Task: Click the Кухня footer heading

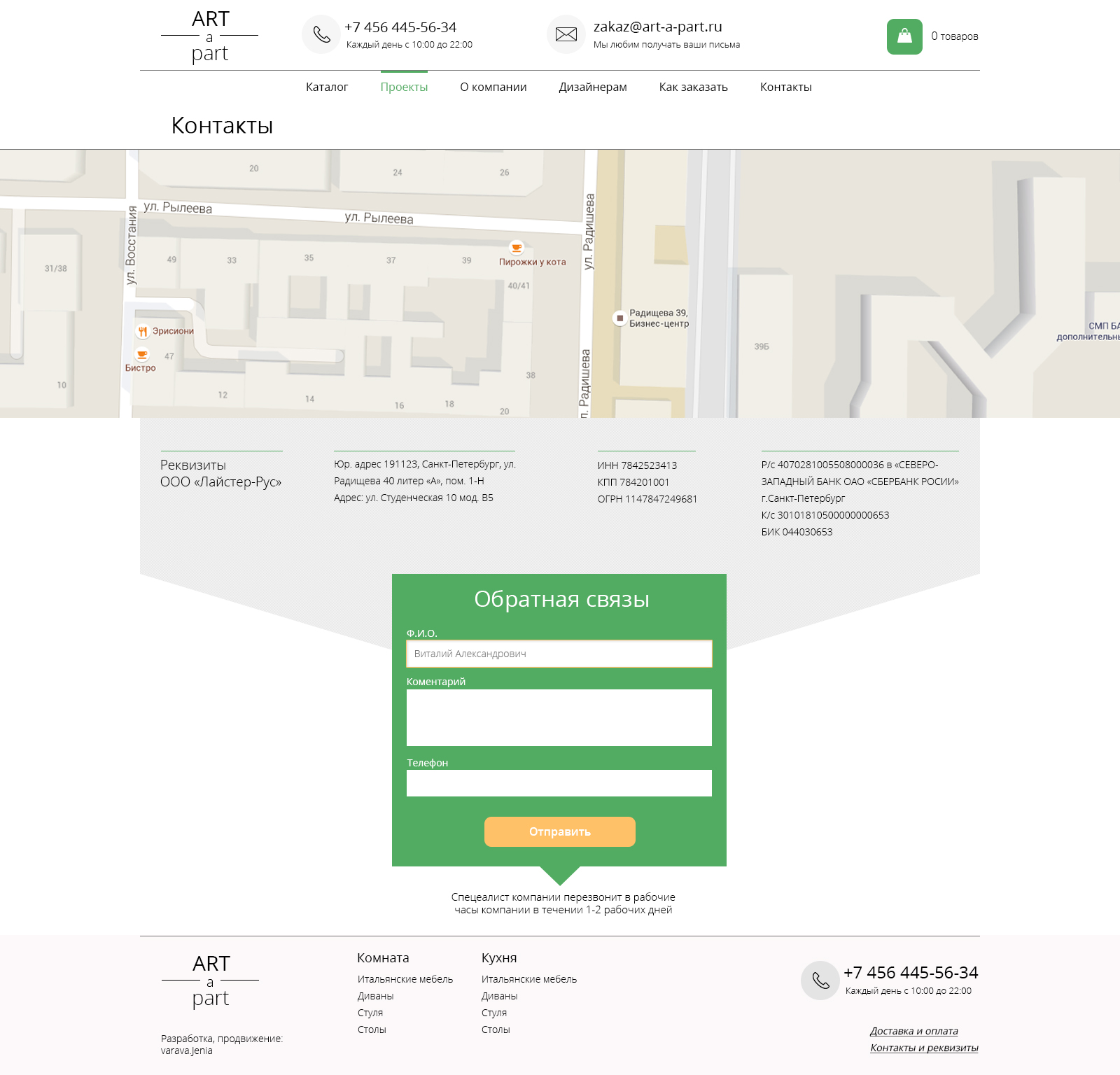Action: coord(499,958)
